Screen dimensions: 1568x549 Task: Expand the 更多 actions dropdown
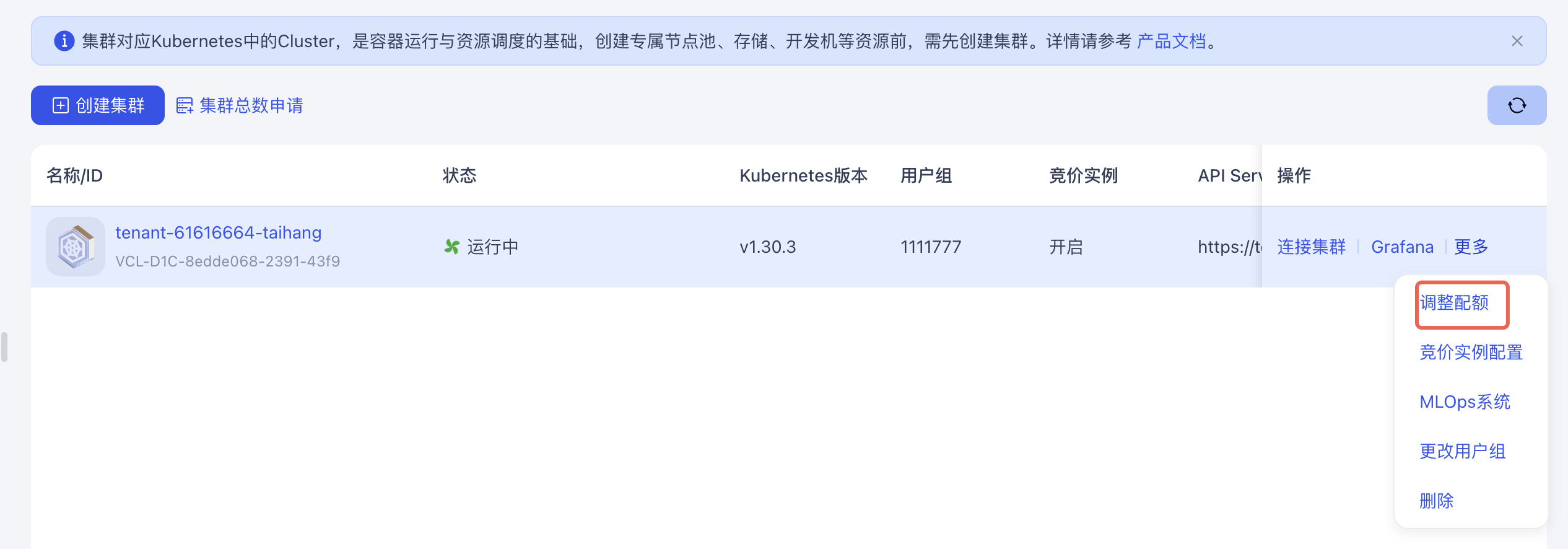[x=1471, y=247]
